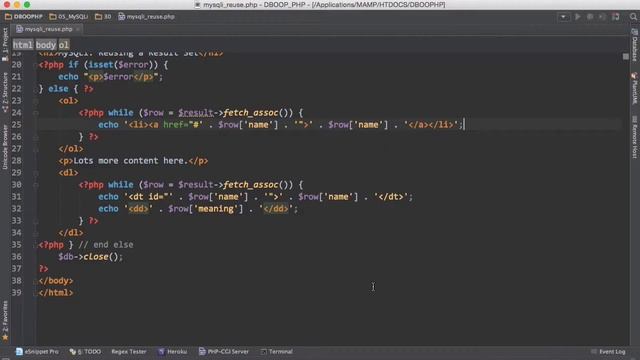Screen dimensions: 640x360
Task: Click the else keyword on line 22
Action: click(x=58, y=89)
